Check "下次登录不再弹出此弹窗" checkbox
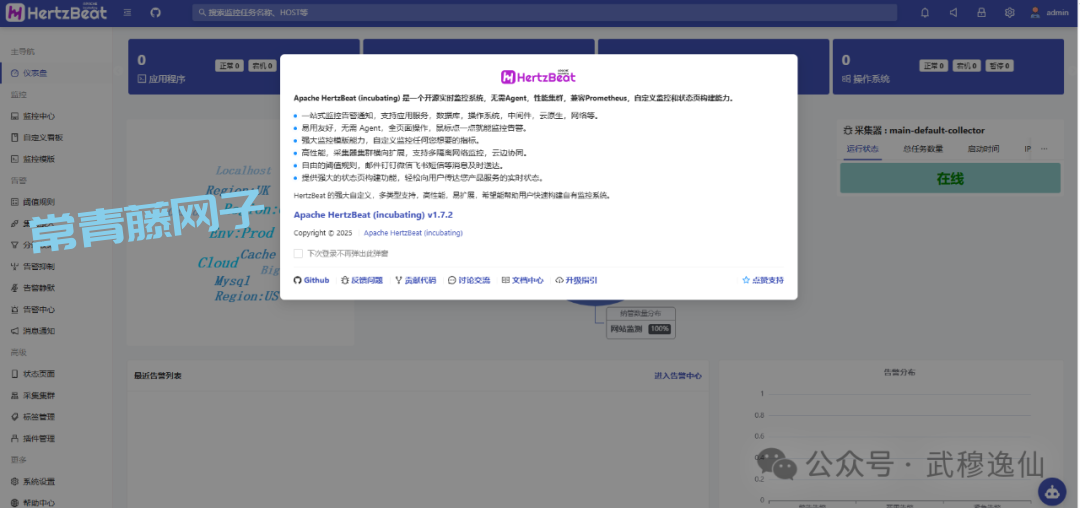 tap(298, 254)
